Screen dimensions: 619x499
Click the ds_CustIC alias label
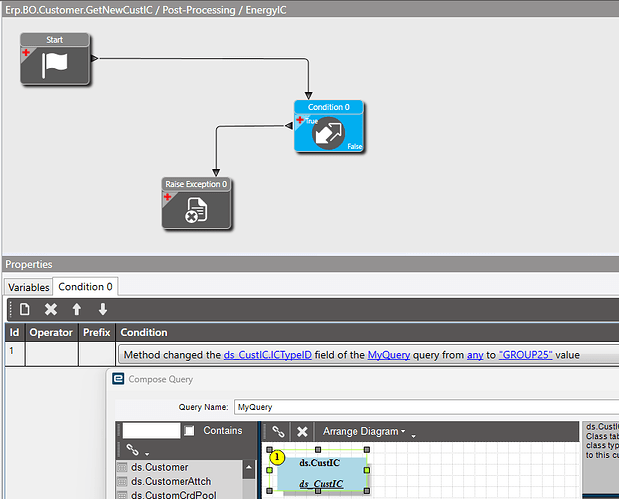(321, 484)
